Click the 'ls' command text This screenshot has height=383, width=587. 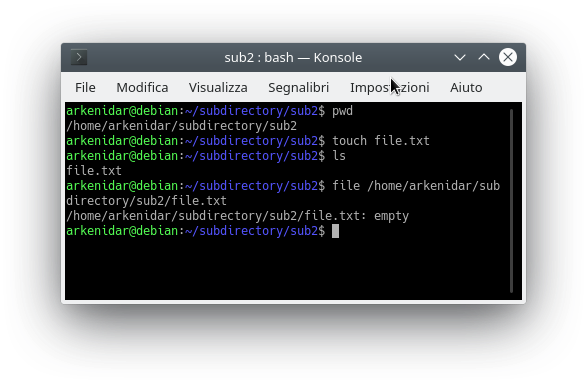click(x=339, y=156)
